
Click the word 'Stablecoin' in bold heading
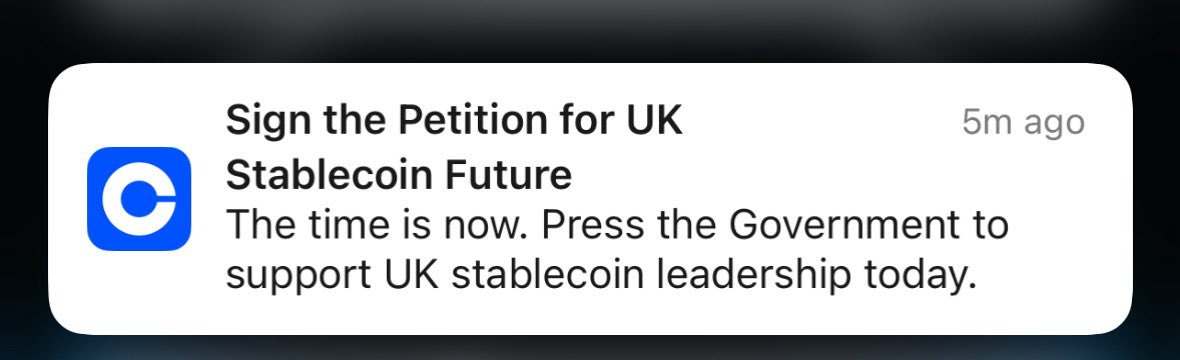point(328,175)
